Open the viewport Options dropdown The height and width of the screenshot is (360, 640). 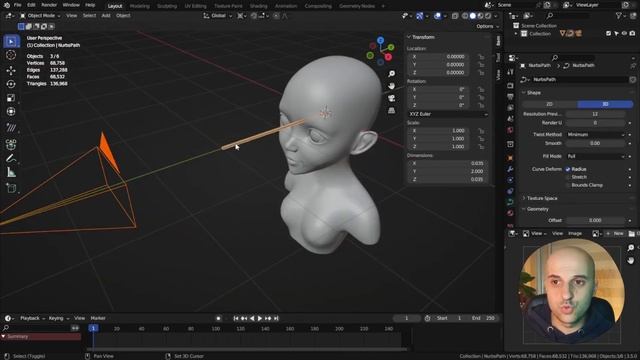pos(487,26)
